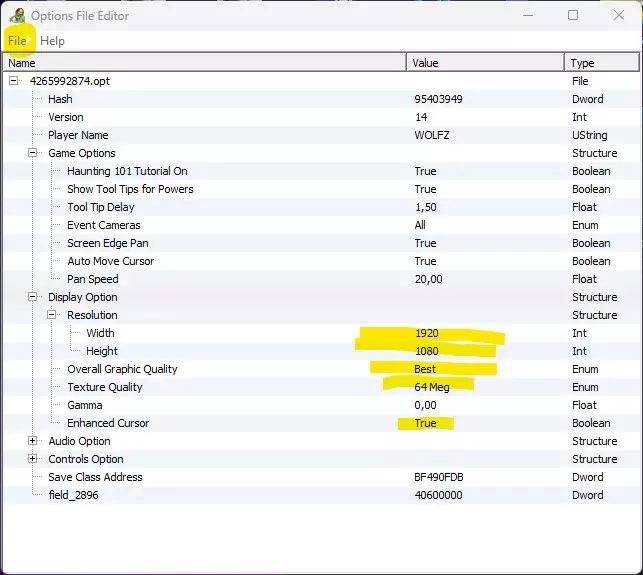Select the Hash row
Viewport: 643px width, 575px height.
click(321, 99)
